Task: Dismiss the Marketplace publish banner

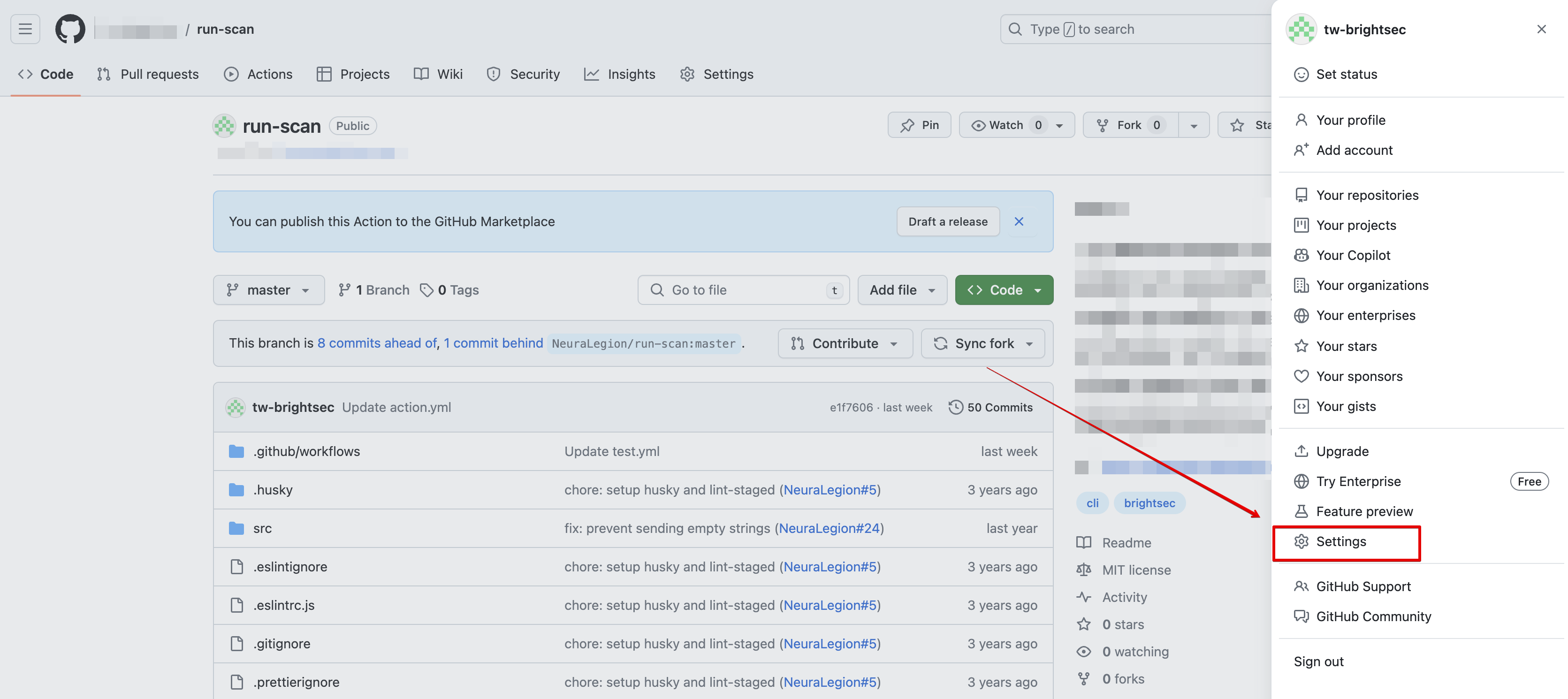Action: (x=1019, y=221)
